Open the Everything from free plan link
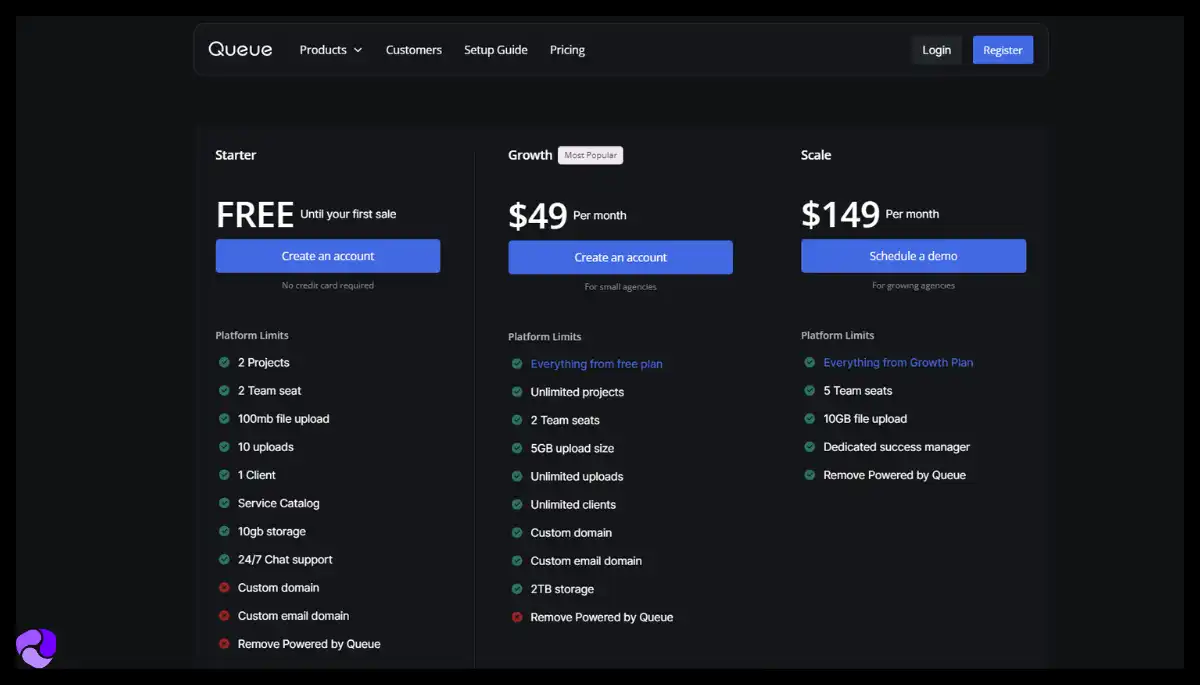Viewport: 1200px width, 685px height. 596,364
